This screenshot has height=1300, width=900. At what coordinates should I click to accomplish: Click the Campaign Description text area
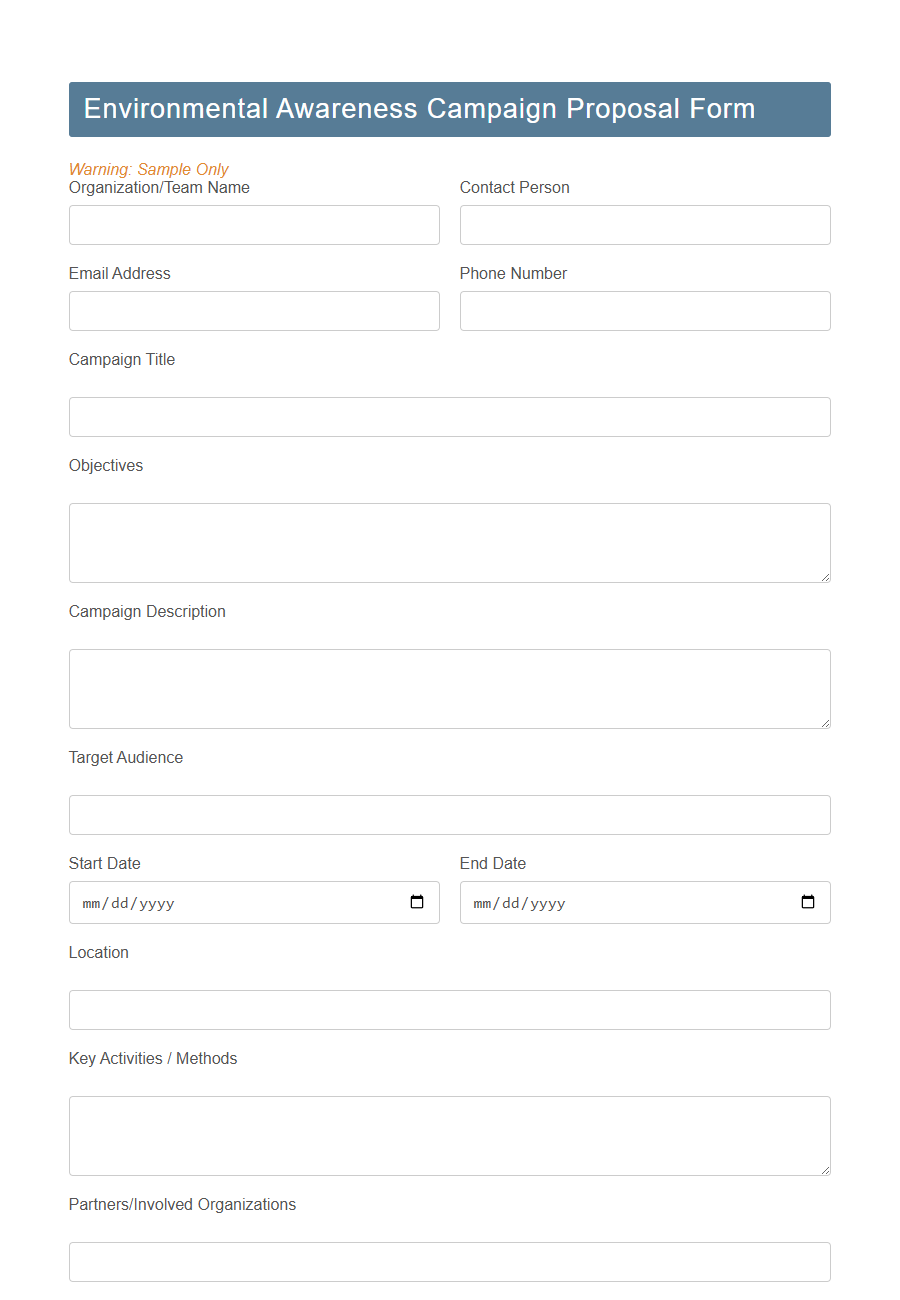449,689
